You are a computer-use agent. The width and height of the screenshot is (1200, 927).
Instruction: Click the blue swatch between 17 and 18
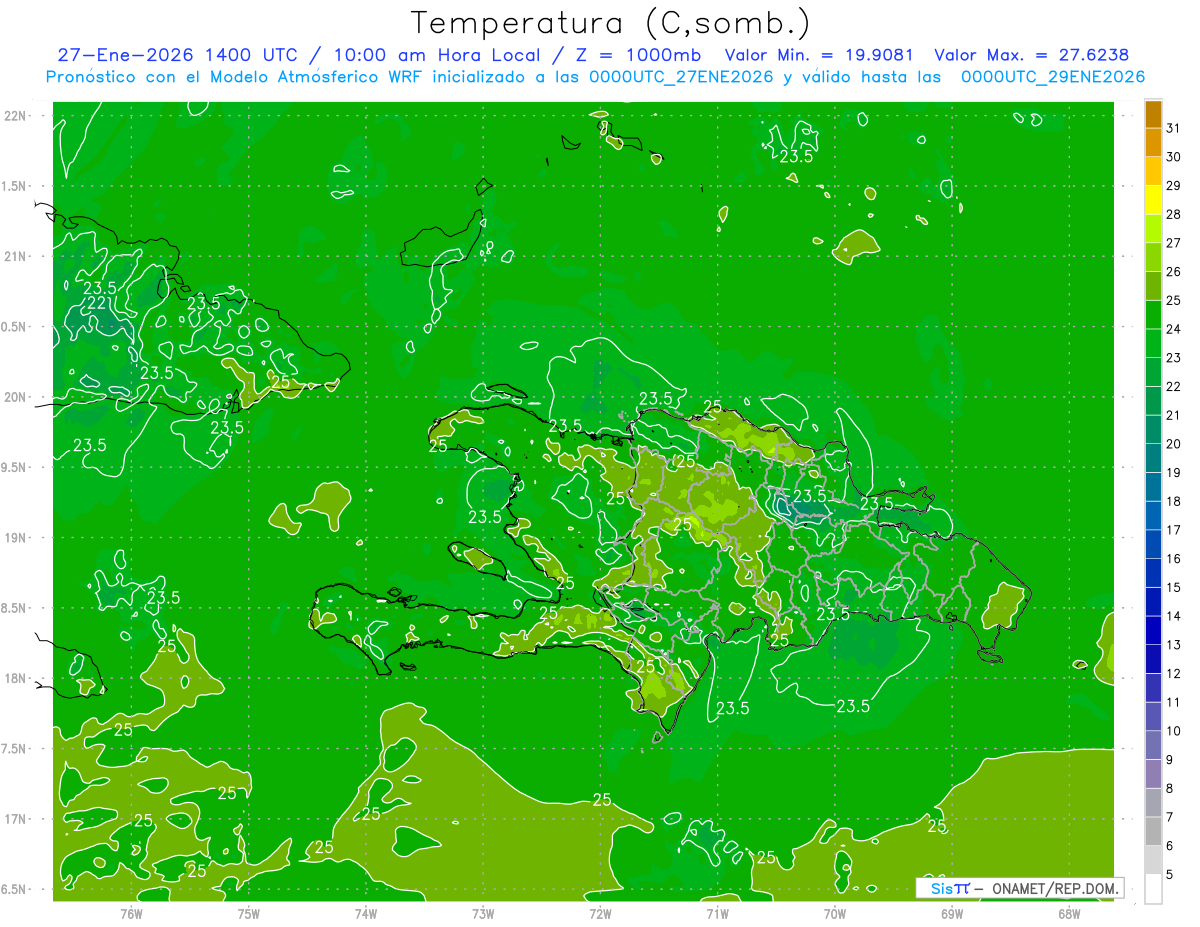coord(1153,516)
